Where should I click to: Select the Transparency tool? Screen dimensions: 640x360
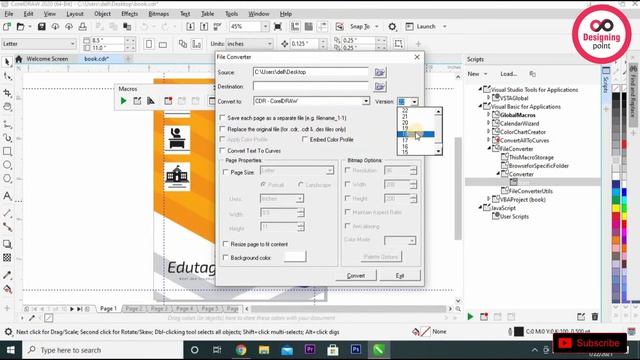[x=7, y=258]
